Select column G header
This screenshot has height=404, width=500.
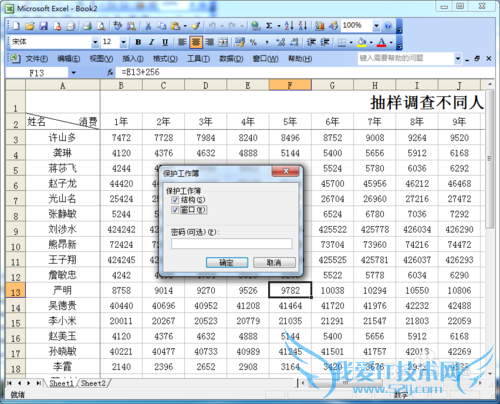332,85
